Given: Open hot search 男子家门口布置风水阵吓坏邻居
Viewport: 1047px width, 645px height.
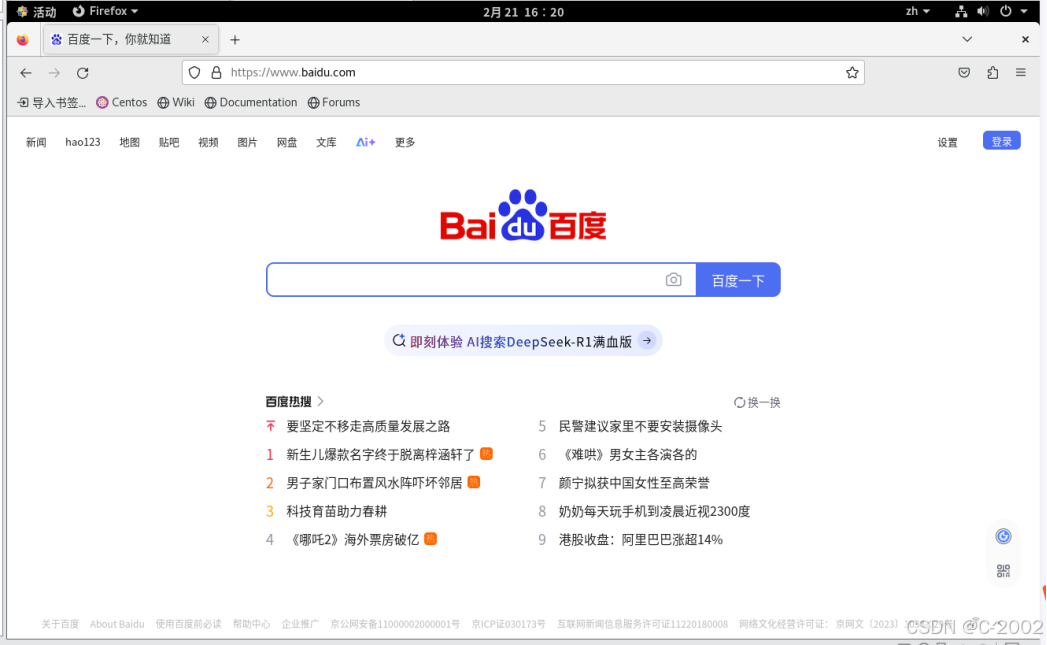Looking at the screenshot, I should (x=374, y=483).
